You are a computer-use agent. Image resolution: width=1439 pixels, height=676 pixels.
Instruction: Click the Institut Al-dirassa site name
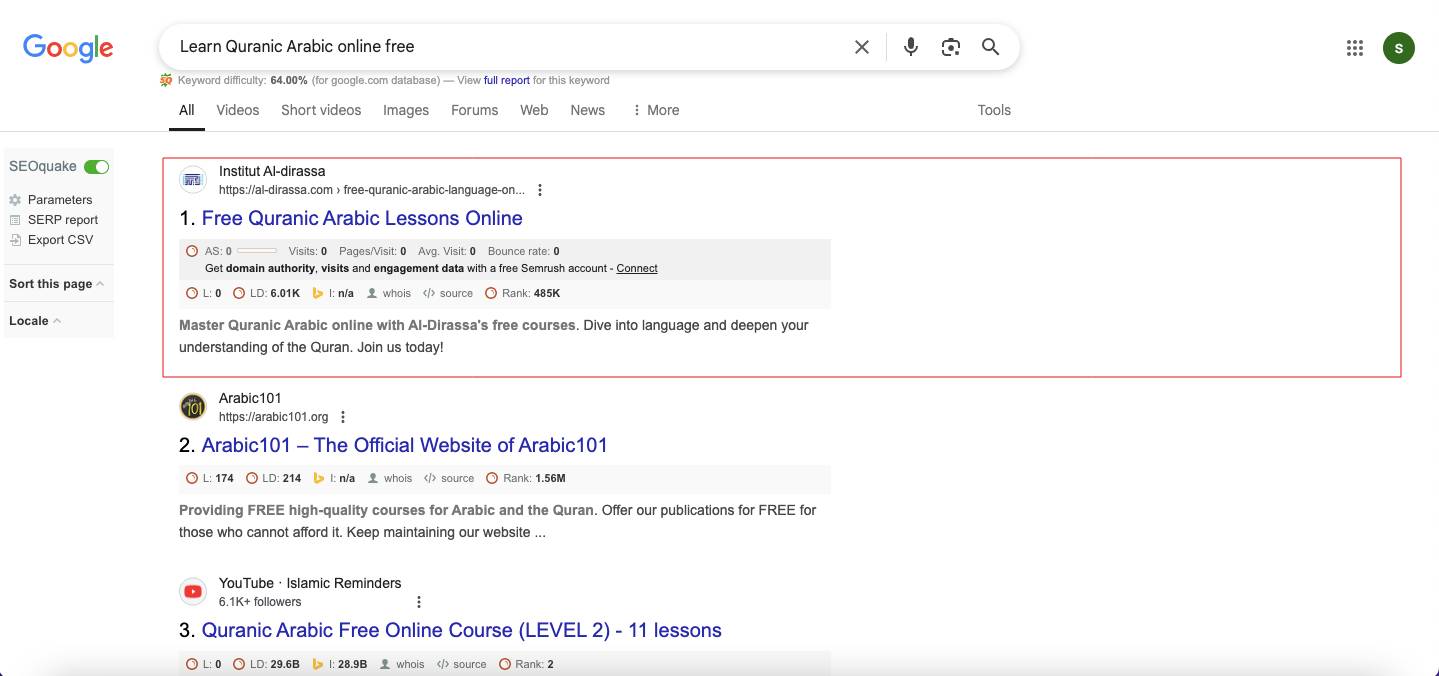[272, 171]
